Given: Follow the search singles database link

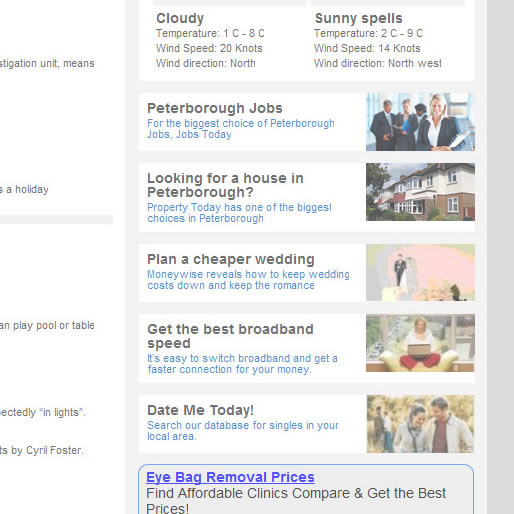Looking at the screenshot, I should (x=243, y=431).
